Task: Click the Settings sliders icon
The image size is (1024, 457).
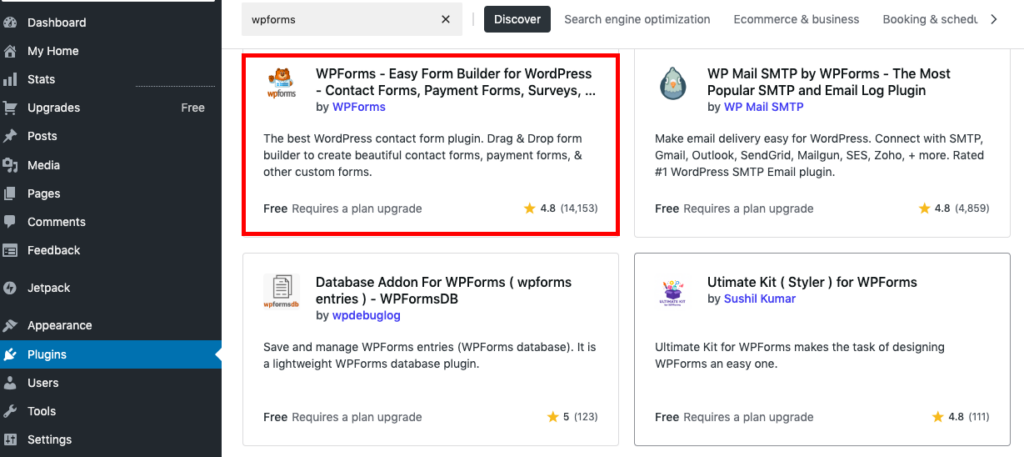Action: pyautogui.click(x=10, y=439)
